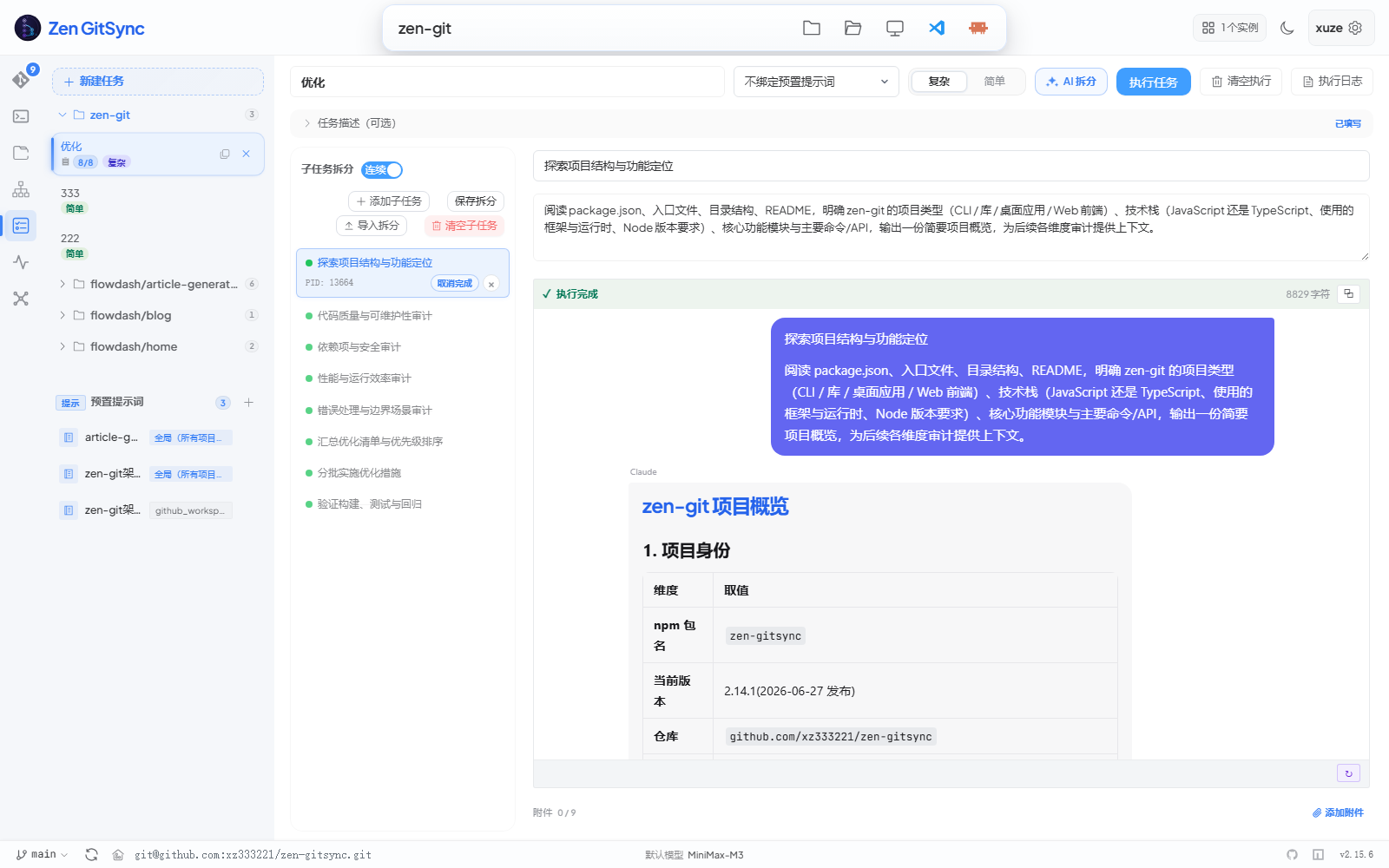Click the 执行任务 button
This screenshot has width=1389, height=868.
click(1154, 82)
